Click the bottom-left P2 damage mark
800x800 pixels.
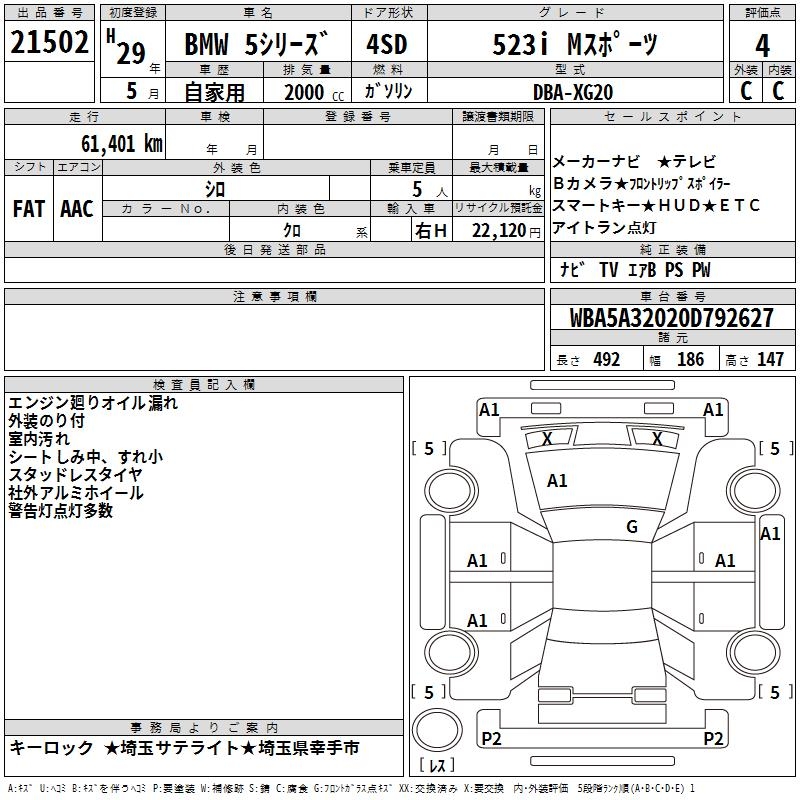coord(491,739)
